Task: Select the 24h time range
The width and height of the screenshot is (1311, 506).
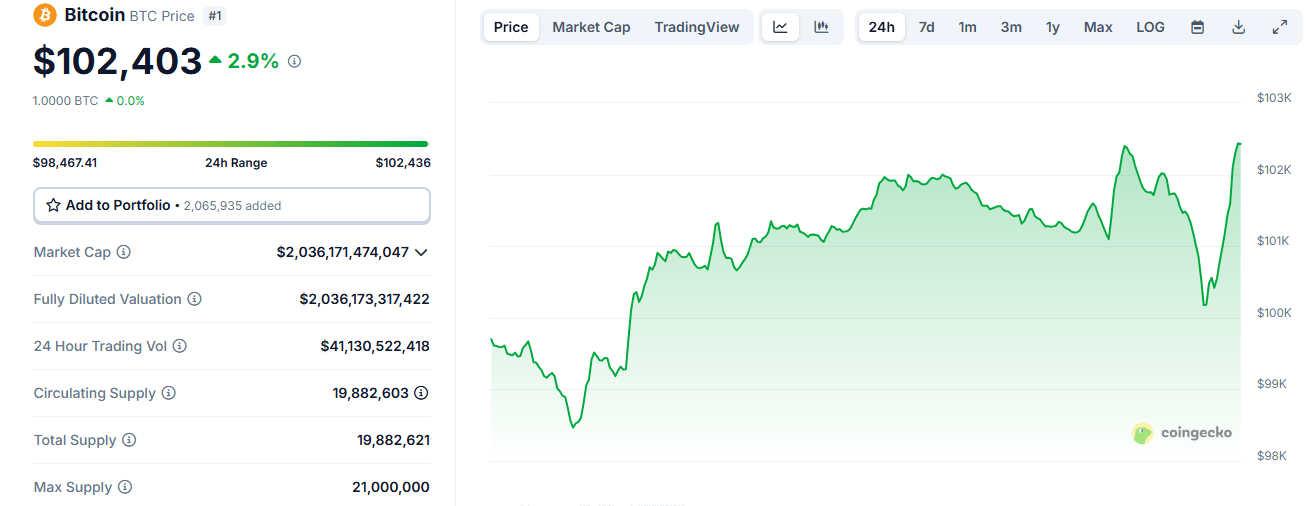Action: [881, 27]
